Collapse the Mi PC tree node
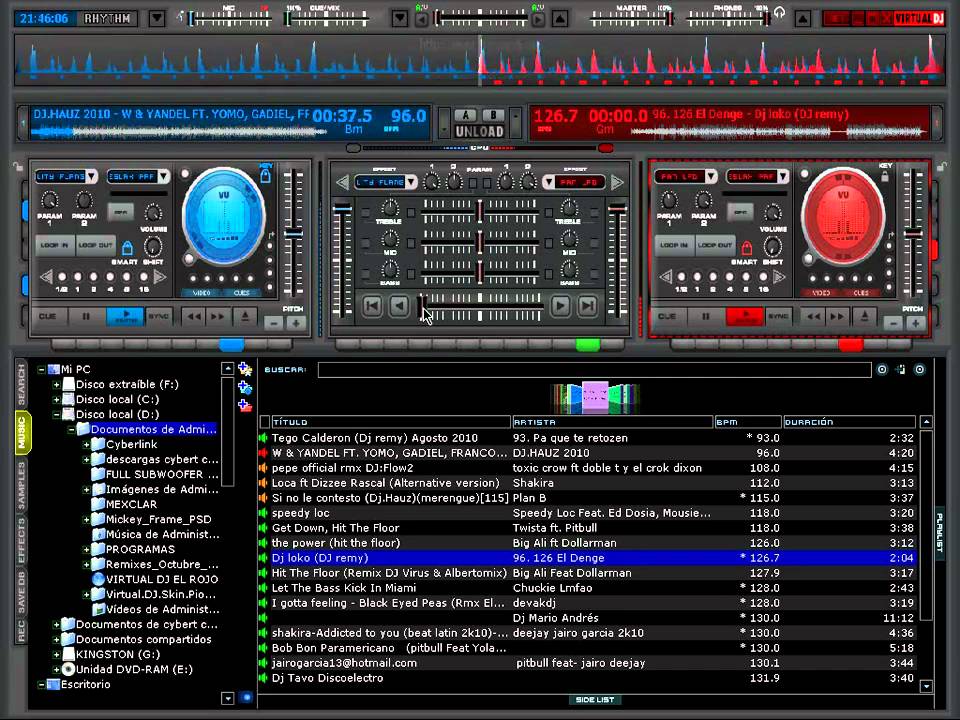Image resolution: width=960 pixels, height=720 pixels. pos(41,369)
